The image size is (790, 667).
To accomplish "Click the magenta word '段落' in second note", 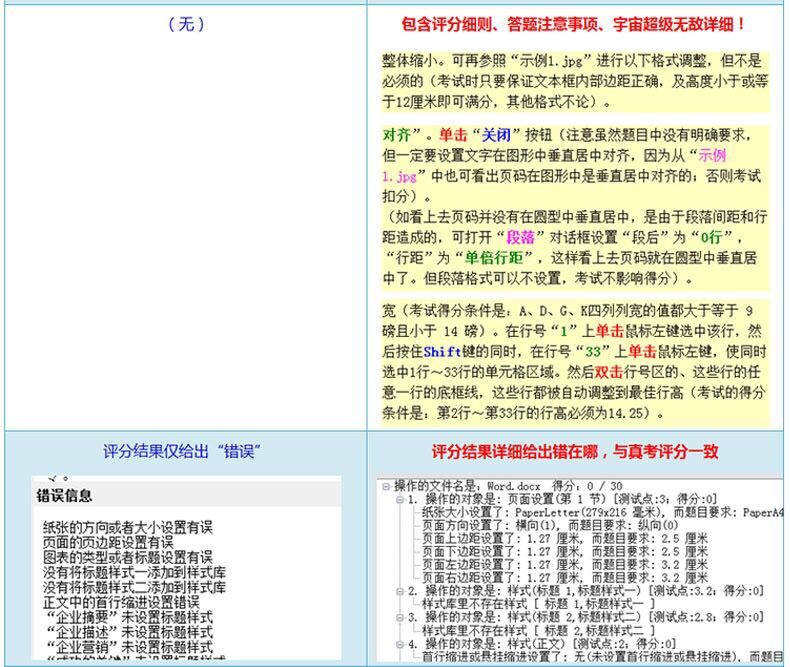I will click(520, 237).
